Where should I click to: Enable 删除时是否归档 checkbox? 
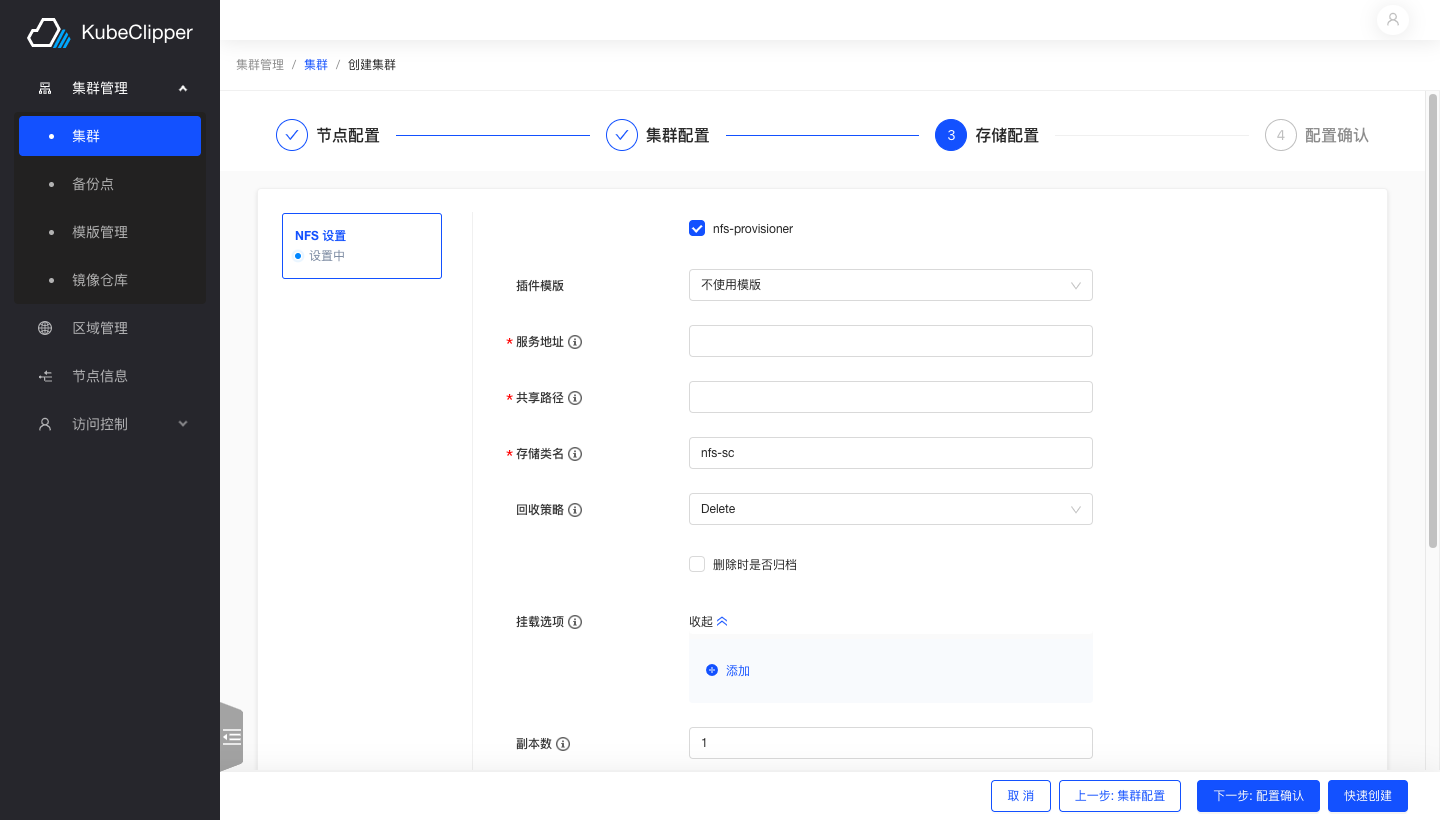point(697,564)
